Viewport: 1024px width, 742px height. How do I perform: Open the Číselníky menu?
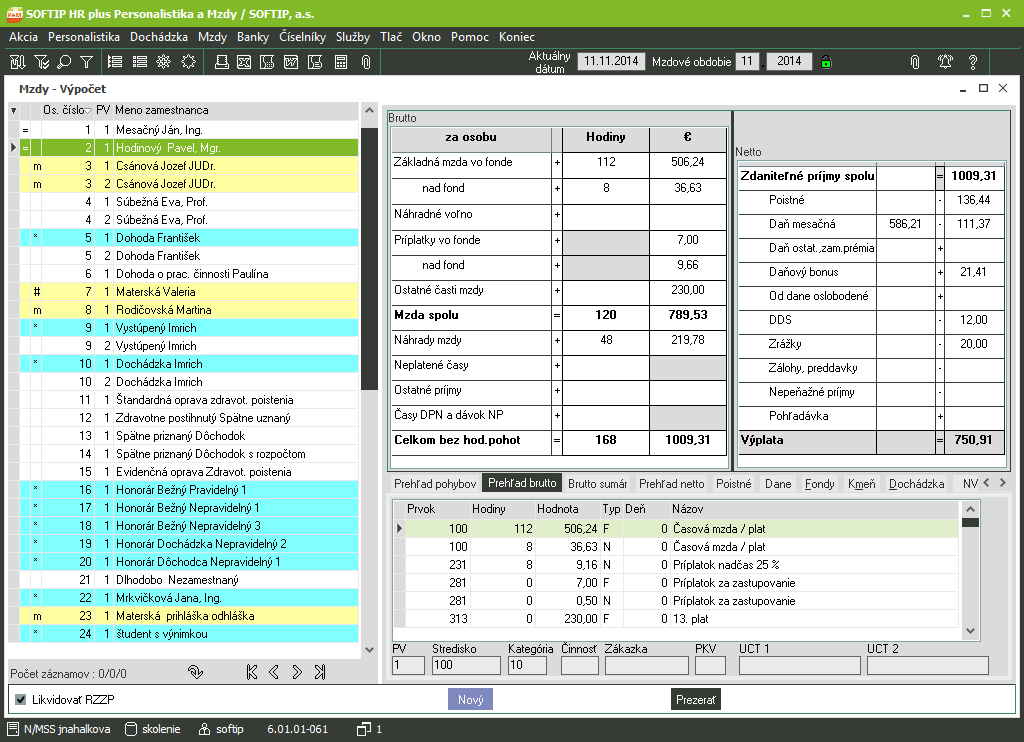click(x=302, y=37)
